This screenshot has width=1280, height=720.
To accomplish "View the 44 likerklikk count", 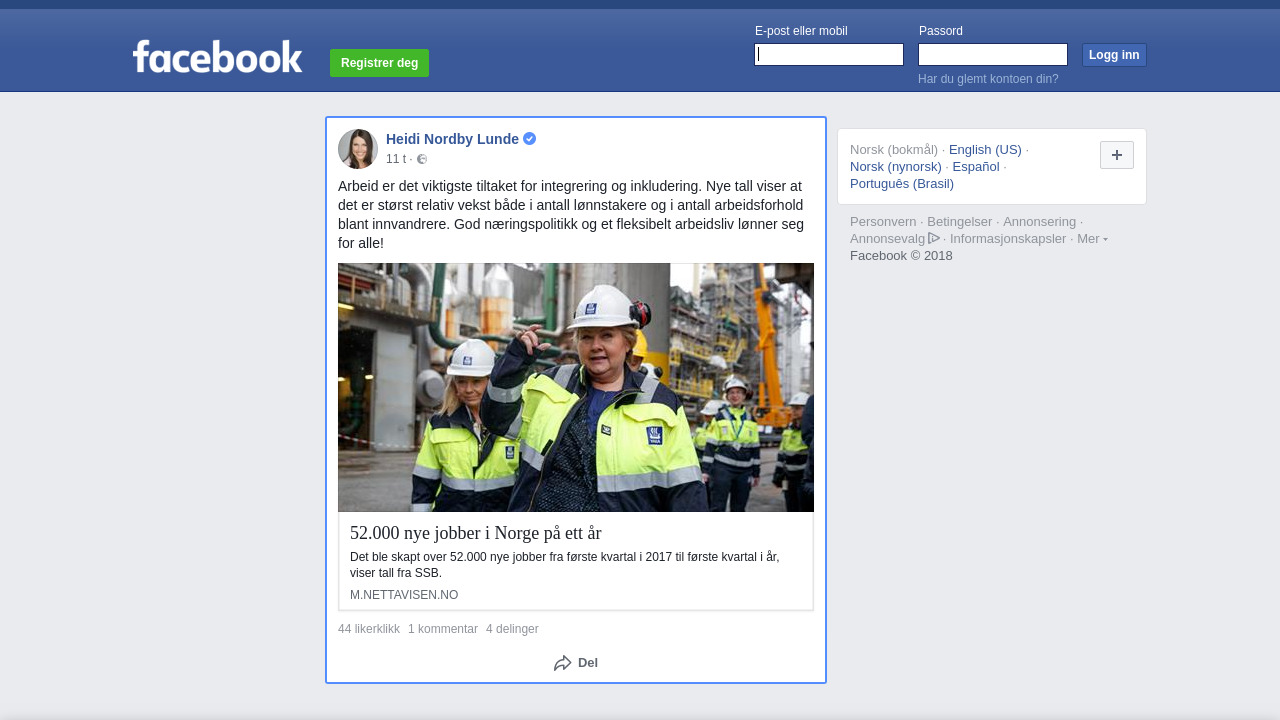I will coord(369,629).
